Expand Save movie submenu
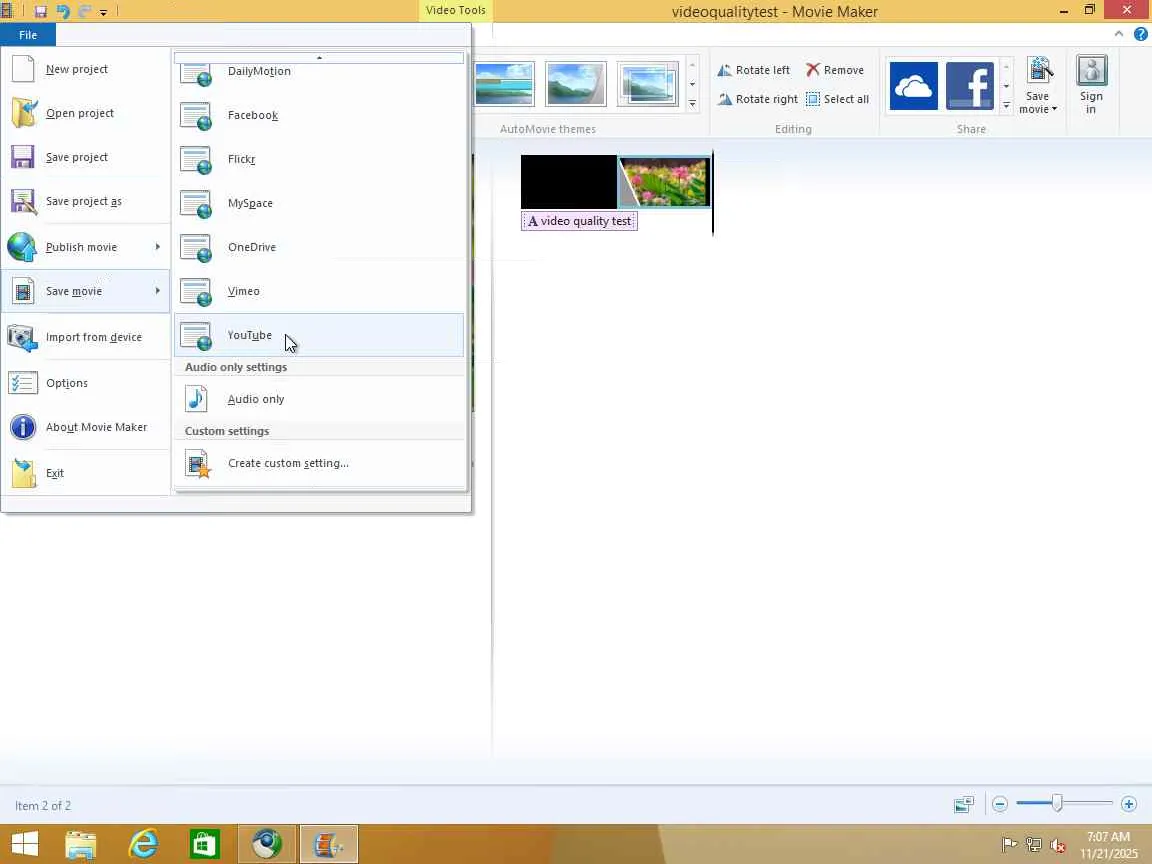 click(x=85, y=291)
